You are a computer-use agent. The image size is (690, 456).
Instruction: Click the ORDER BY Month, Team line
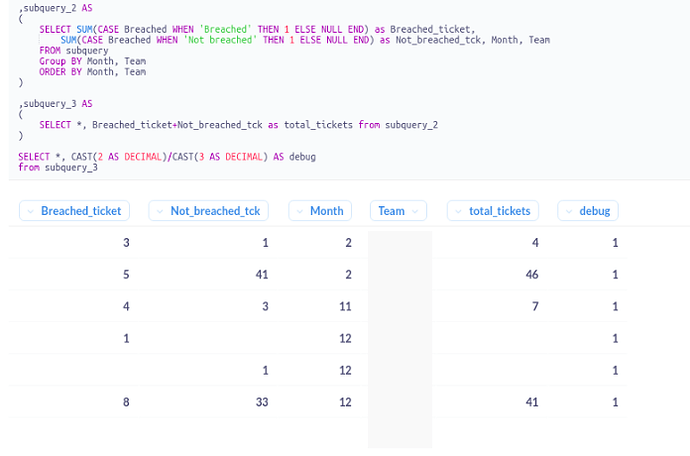coord(92,72)
